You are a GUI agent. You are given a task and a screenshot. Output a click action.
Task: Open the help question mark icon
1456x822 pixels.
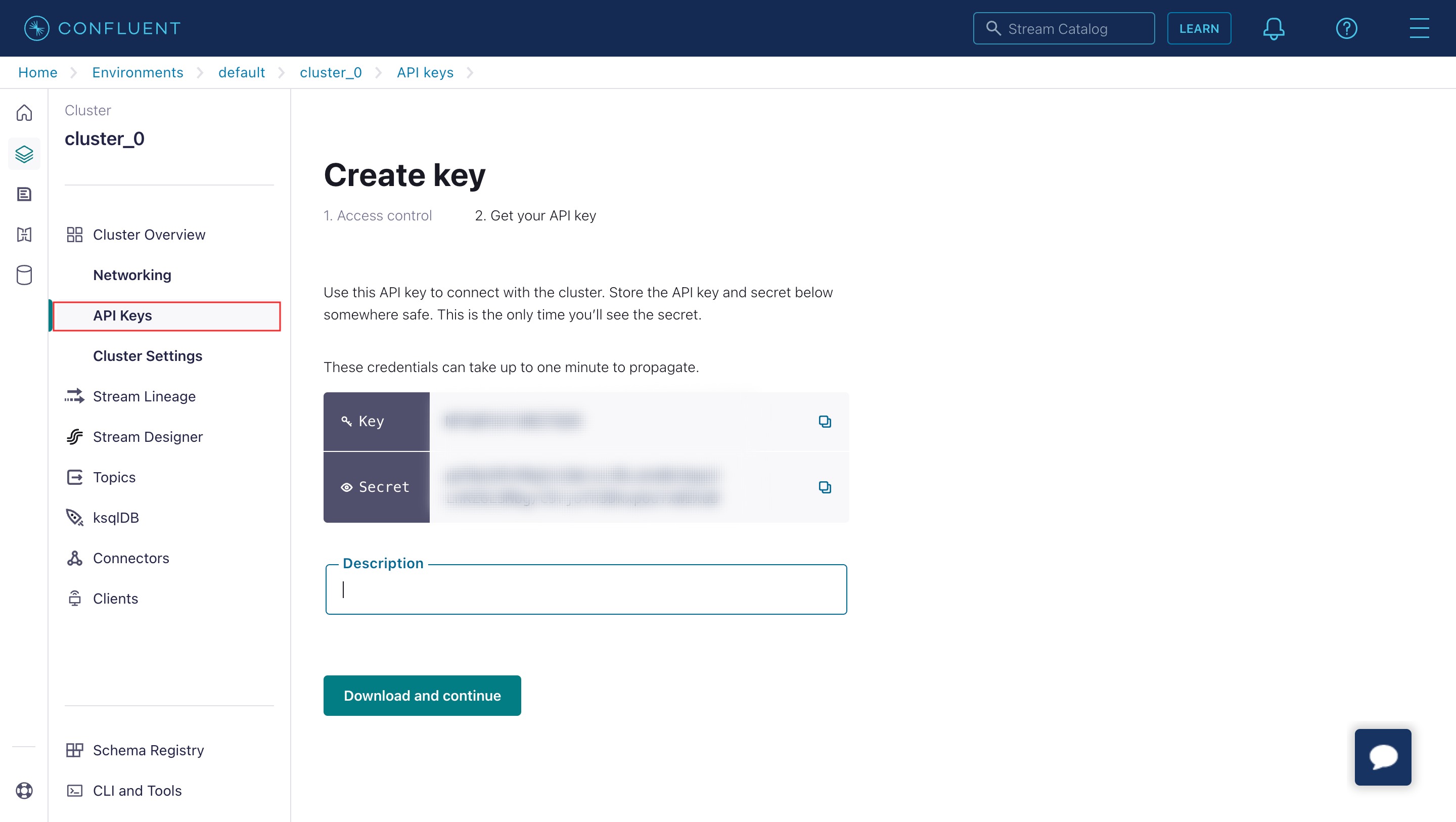click(x=1346, y=28)
